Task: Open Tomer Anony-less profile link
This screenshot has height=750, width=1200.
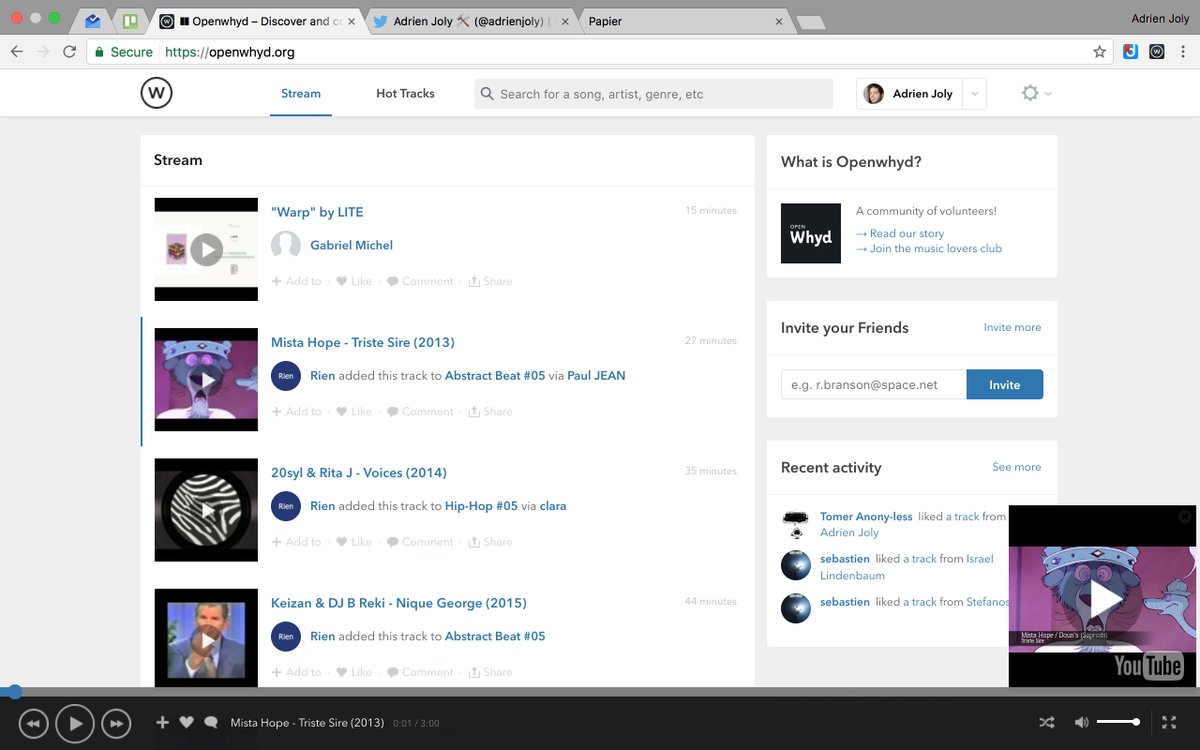Action: [866, 516]
